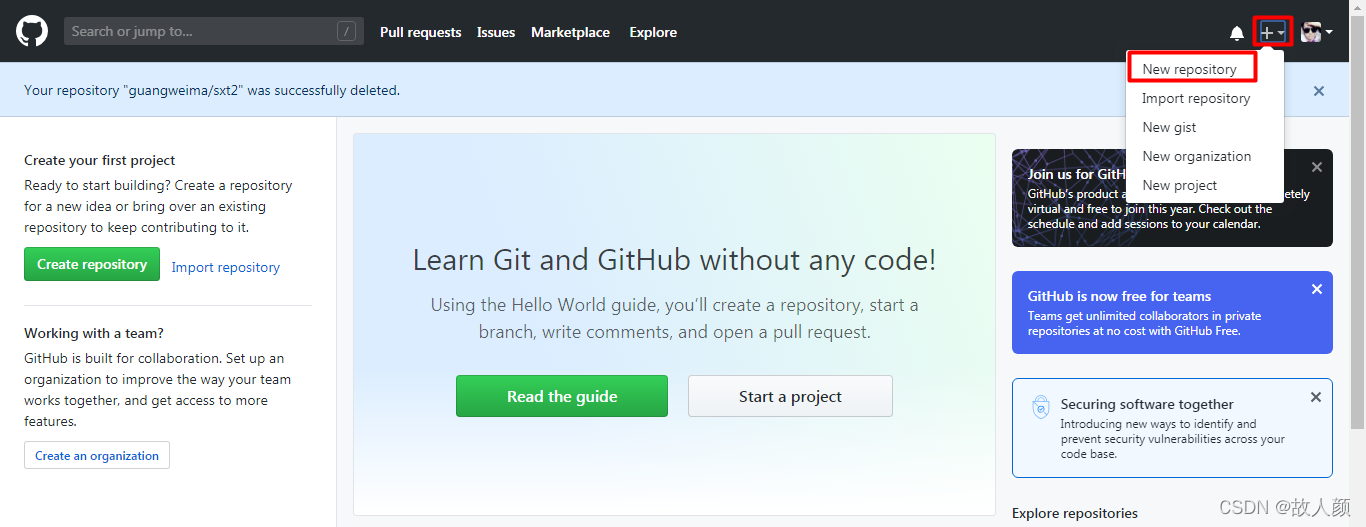This screenshot has height=527, width=1366.
Task: Follow the Import repository sidebar link
Action: (x=226, y=267)
